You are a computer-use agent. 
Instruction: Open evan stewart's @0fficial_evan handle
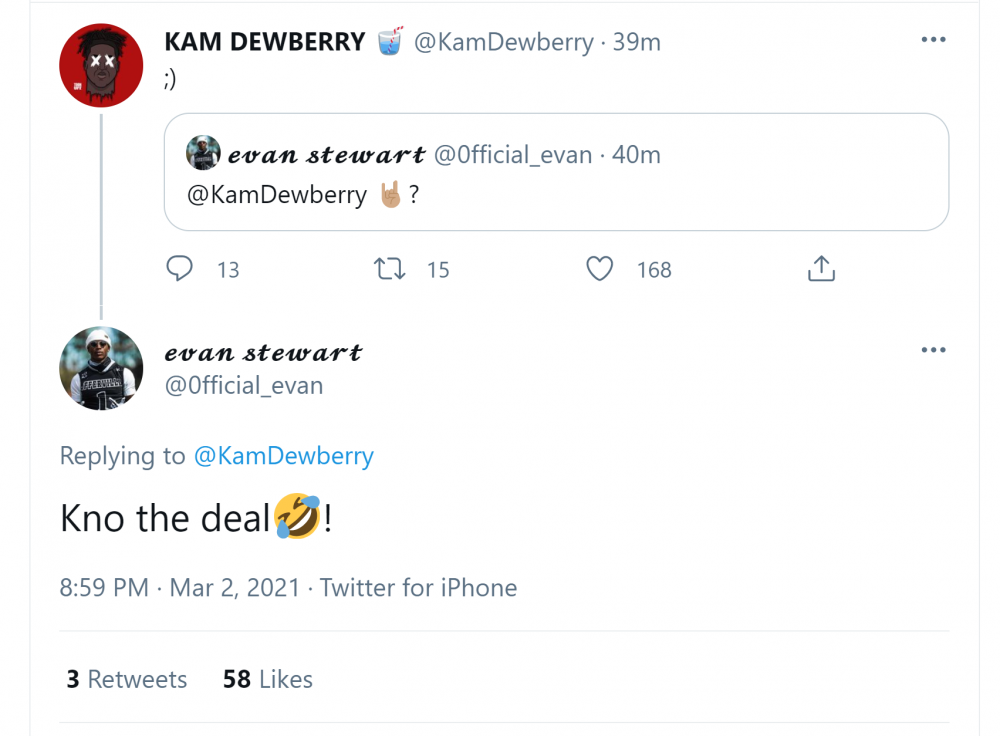pos(243,386)
